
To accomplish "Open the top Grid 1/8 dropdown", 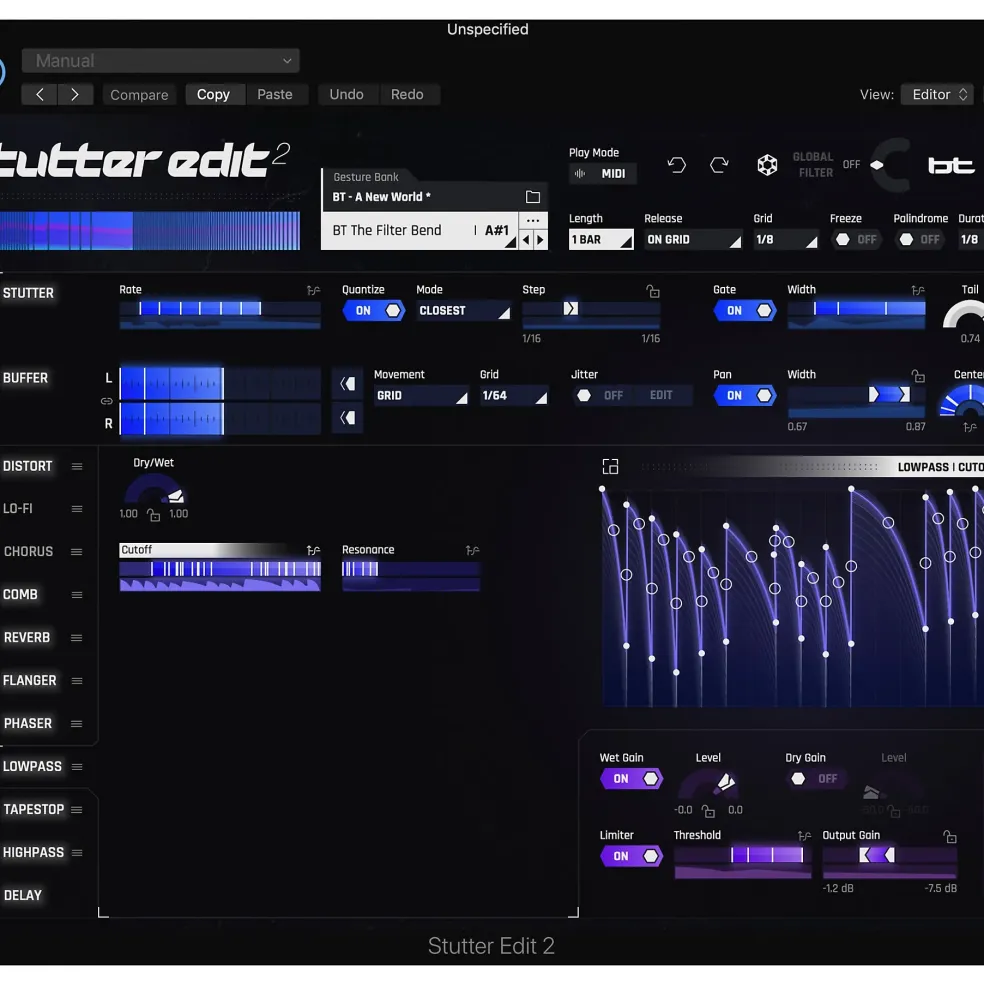I will point(785,239).
